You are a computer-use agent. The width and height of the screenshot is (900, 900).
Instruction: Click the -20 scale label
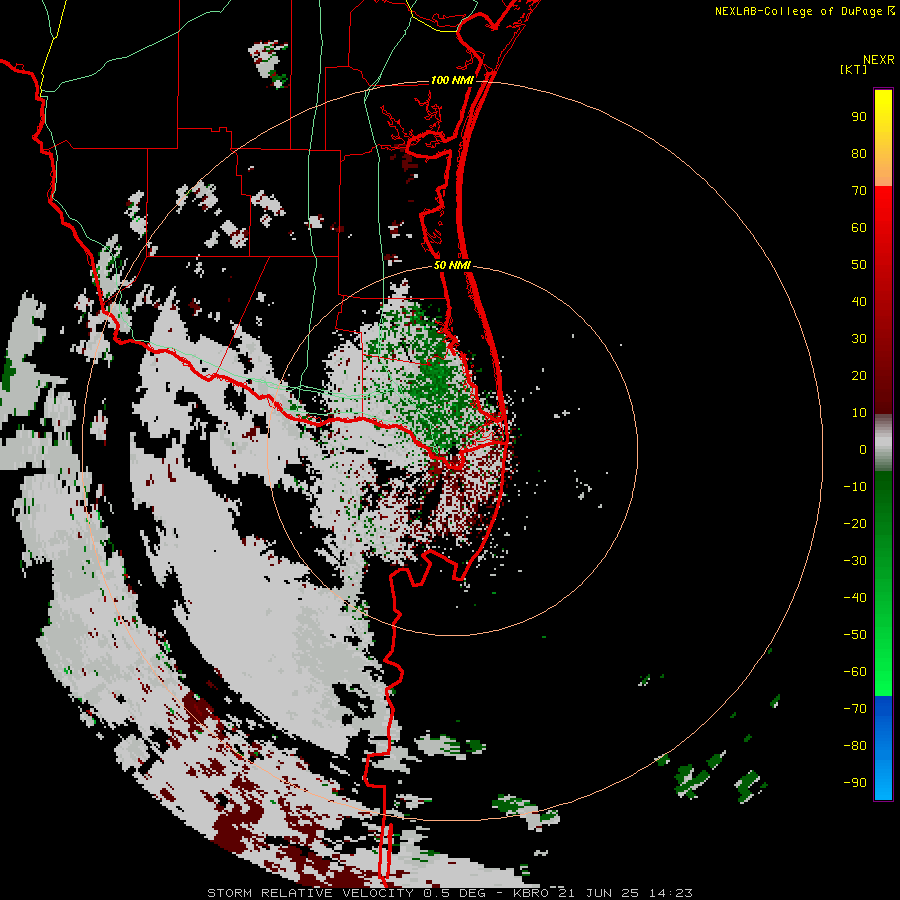tap(855, 523)
